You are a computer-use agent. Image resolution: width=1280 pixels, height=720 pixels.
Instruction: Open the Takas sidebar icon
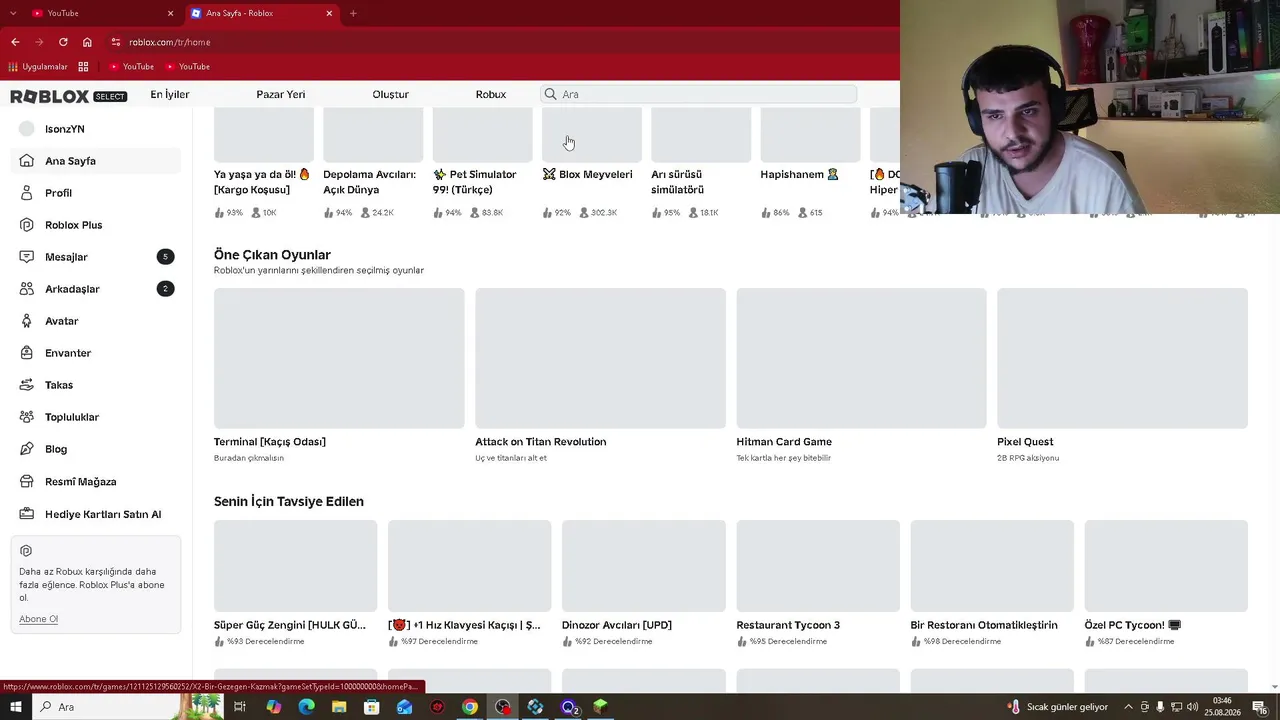click(27, 385)
